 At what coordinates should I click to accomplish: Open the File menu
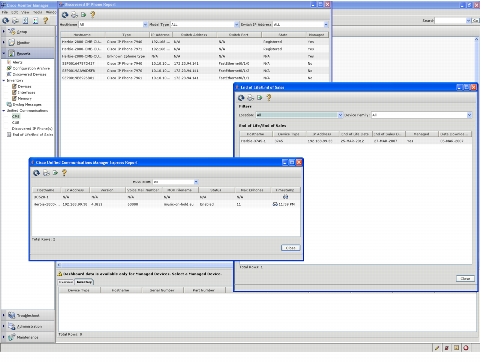point(5,12)
